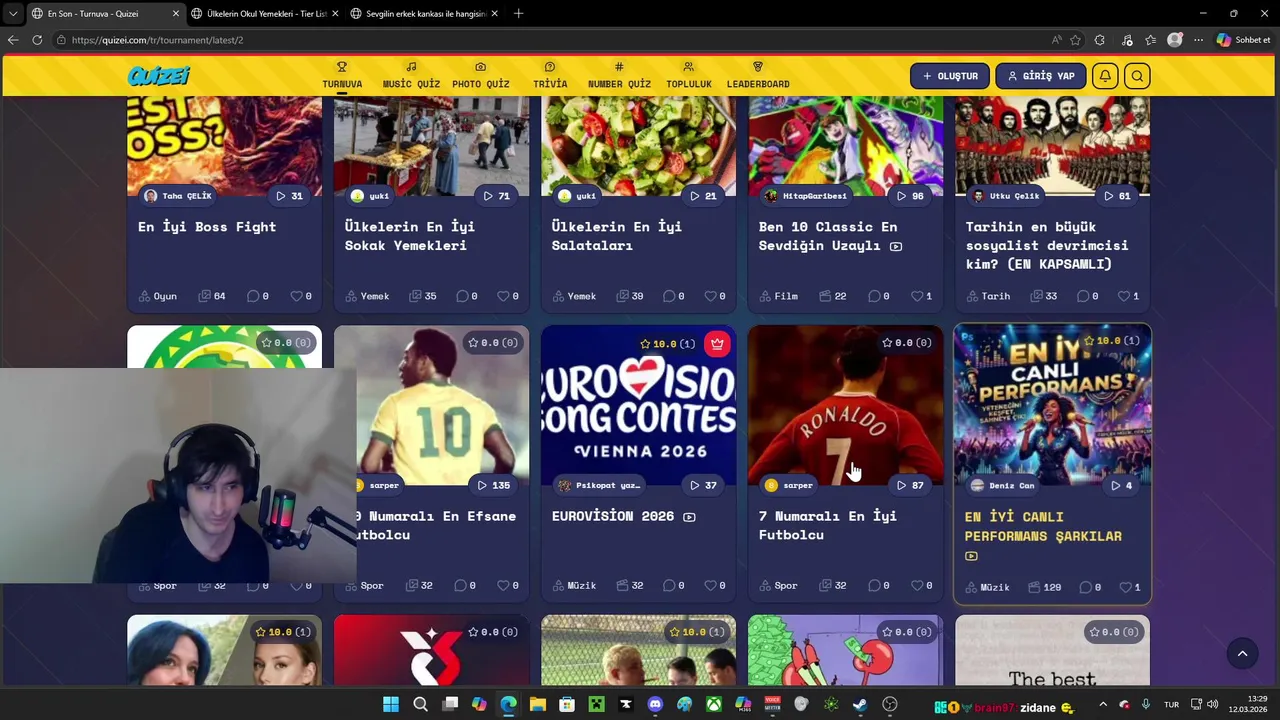
Task: Open the Photo Quiz menu item
Action: pos(481,76)
